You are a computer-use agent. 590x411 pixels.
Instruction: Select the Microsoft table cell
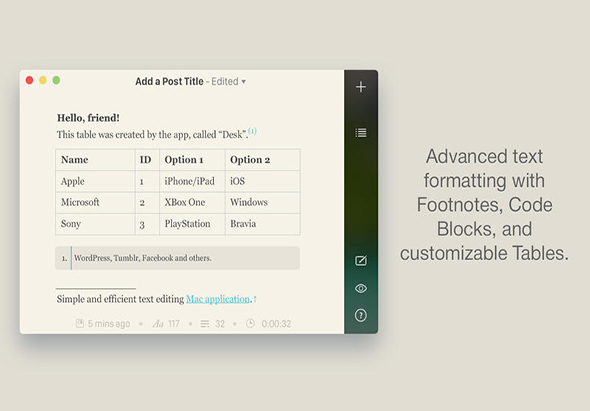pos(95,203)
